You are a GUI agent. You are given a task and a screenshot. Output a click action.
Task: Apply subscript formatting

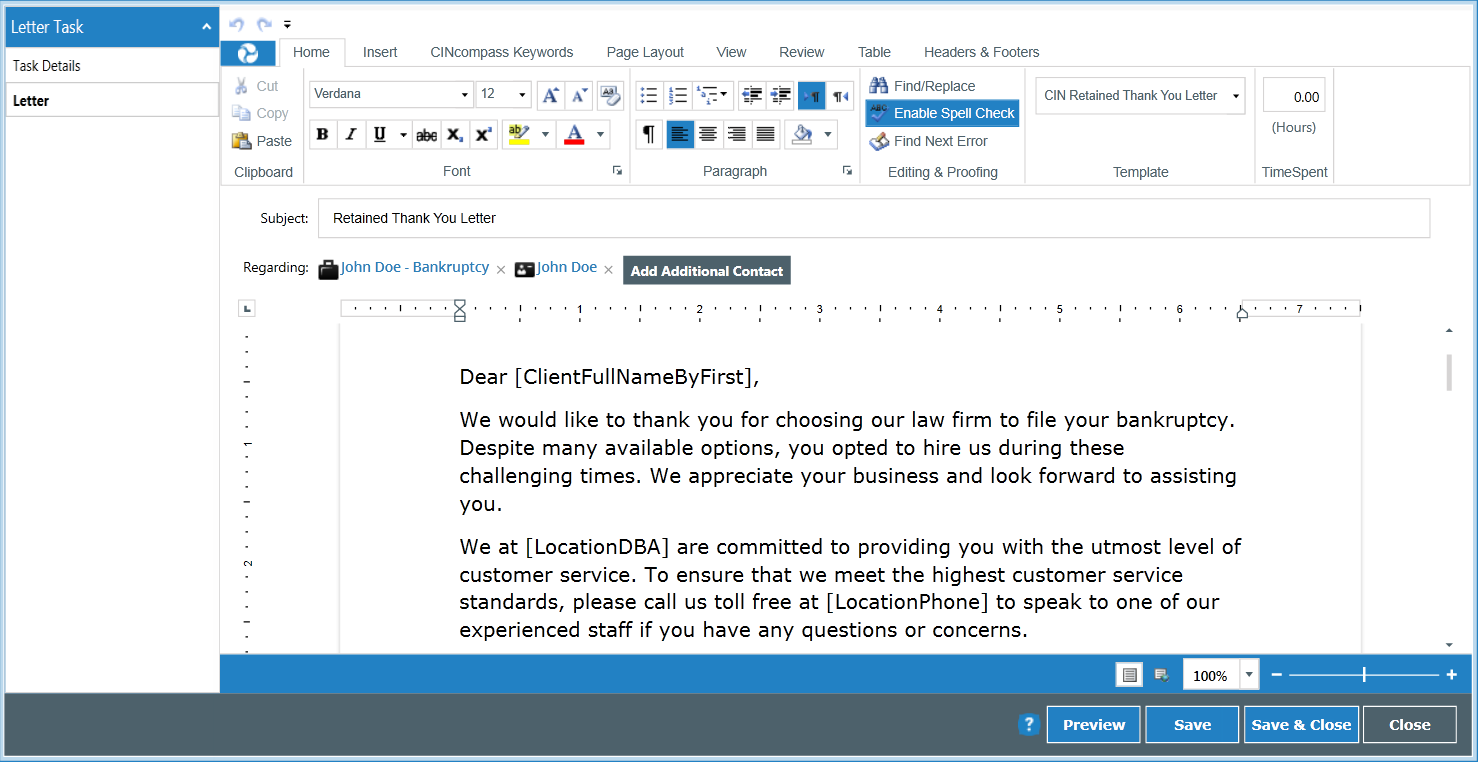point(455,135)
